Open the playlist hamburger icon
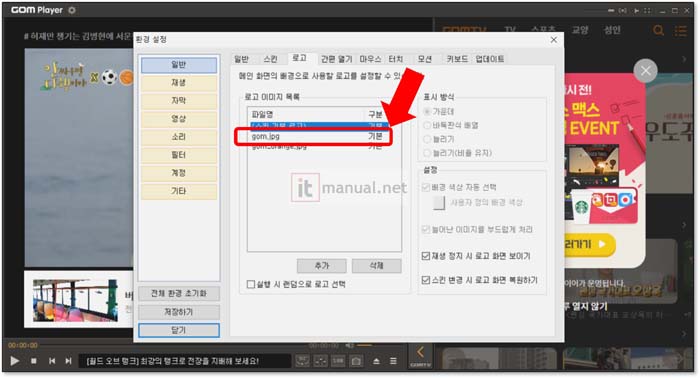The image size is (700, 378). [393, 361]
